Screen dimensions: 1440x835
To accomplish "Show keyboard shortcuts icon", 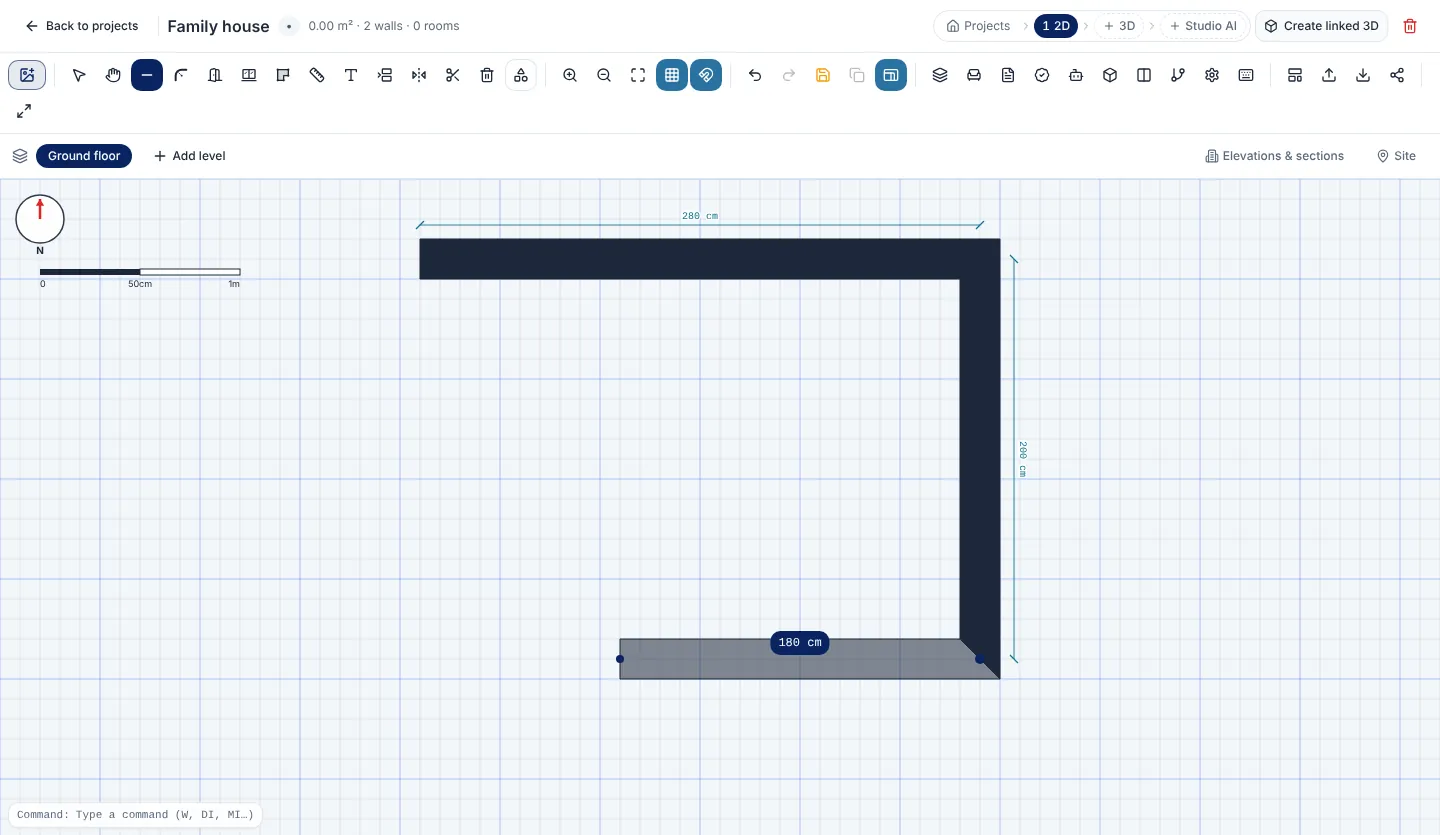I will coord(1246,75).
